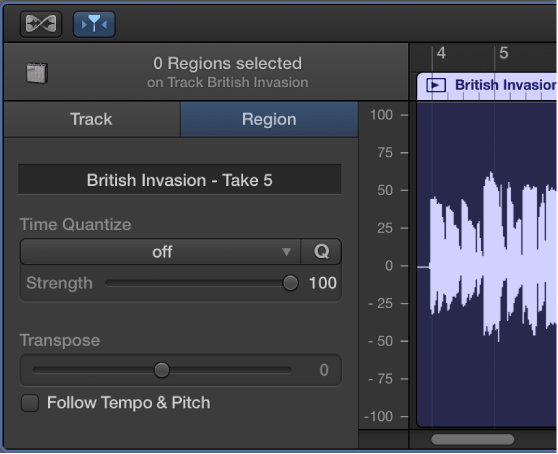Screen dimensions: 558x454
Task: Click the -50 amplitude scale label
Action: (380, 341)
